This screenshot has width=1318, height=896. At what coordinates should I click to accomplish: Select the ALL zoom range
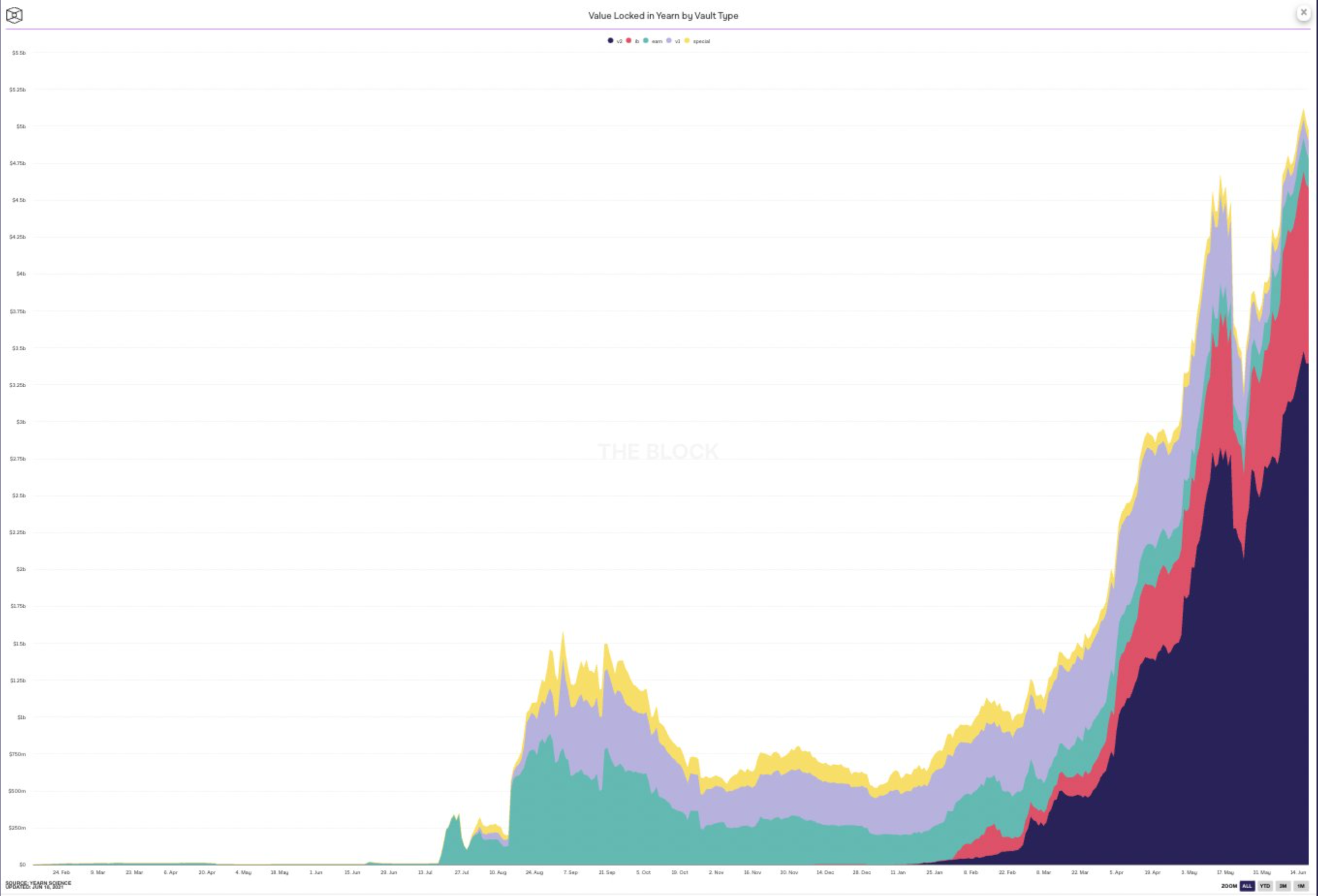pyautogui.click(x=1246, y=886)
